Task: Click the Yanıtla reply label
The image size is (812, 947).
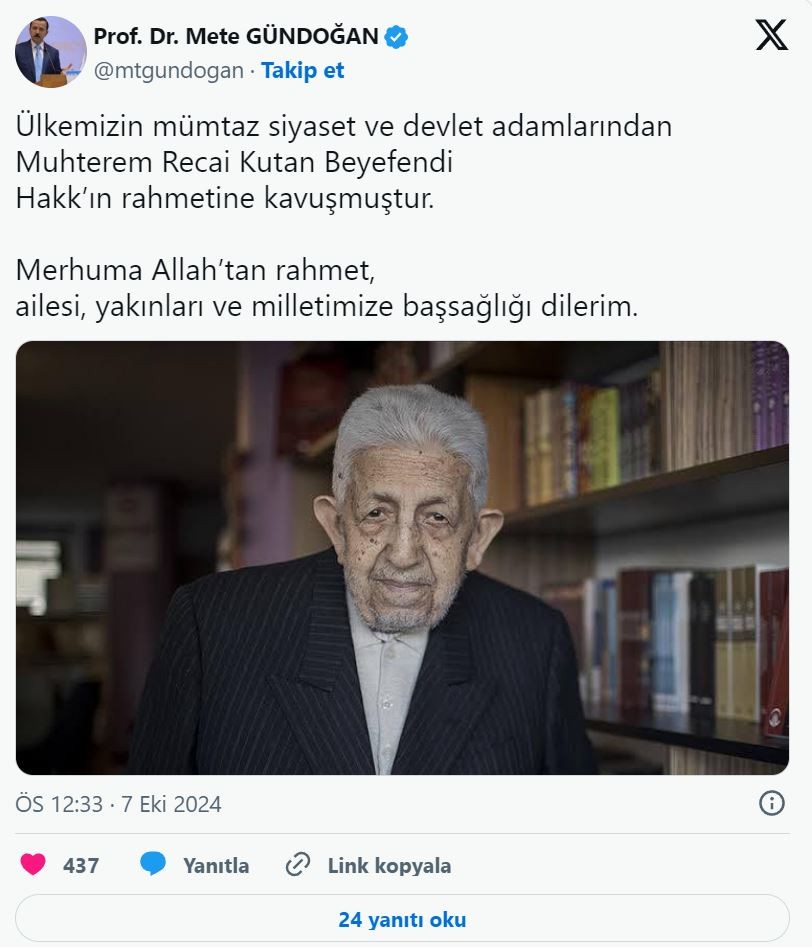Action: pyautogui.click(x=216, y=865)
